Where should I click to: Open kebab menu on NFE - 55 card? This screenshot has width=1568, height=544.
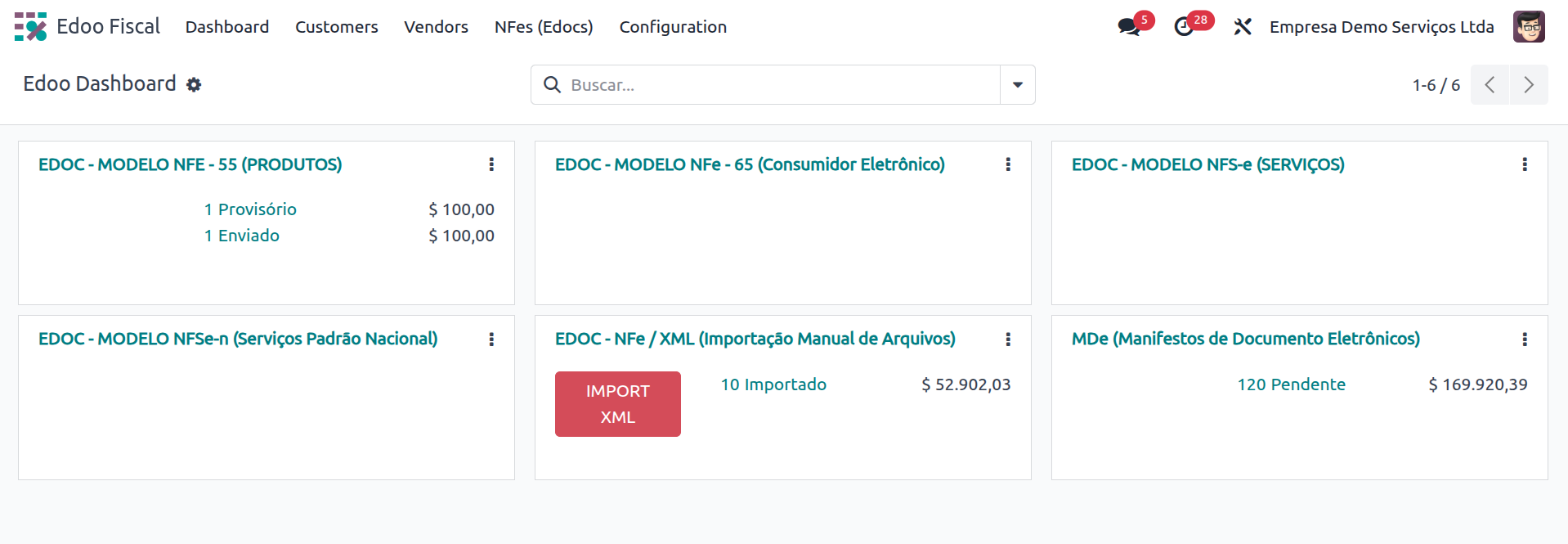coord(491,164)
